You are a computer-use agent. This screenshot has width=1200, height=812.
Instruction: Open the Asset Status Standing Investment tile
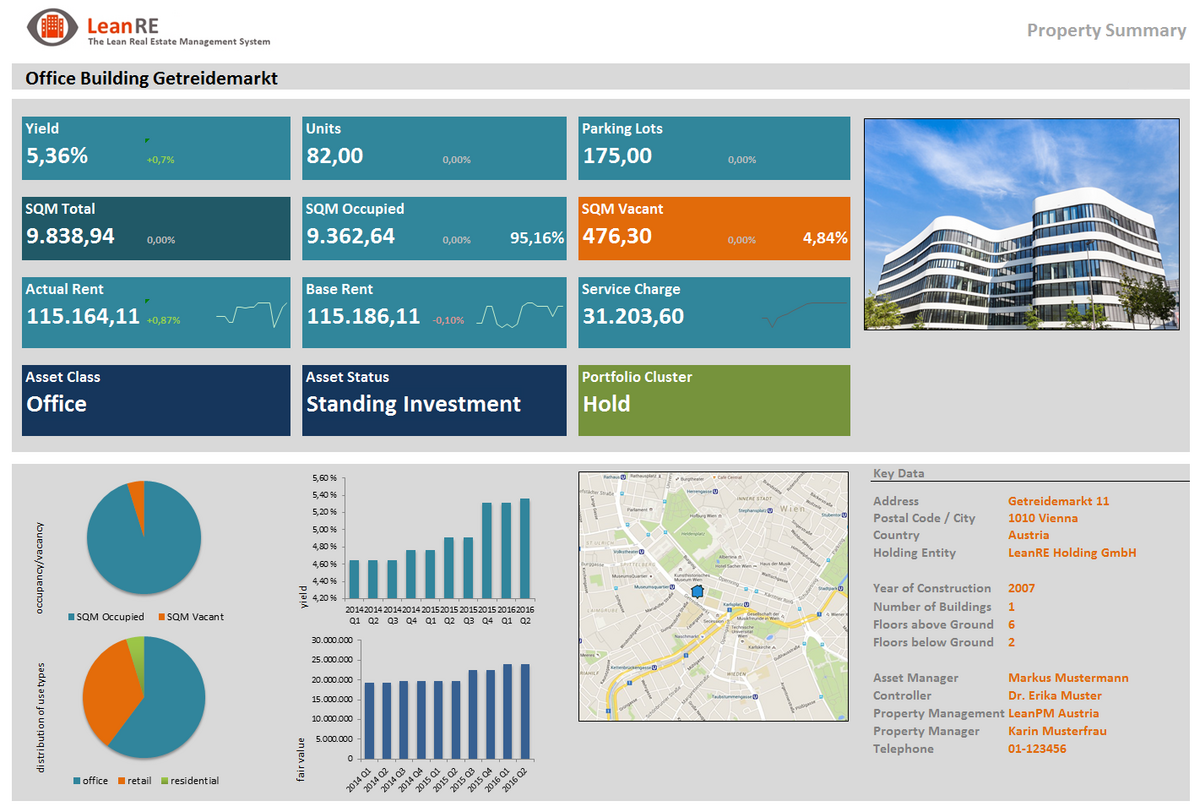tap(434, 400)
